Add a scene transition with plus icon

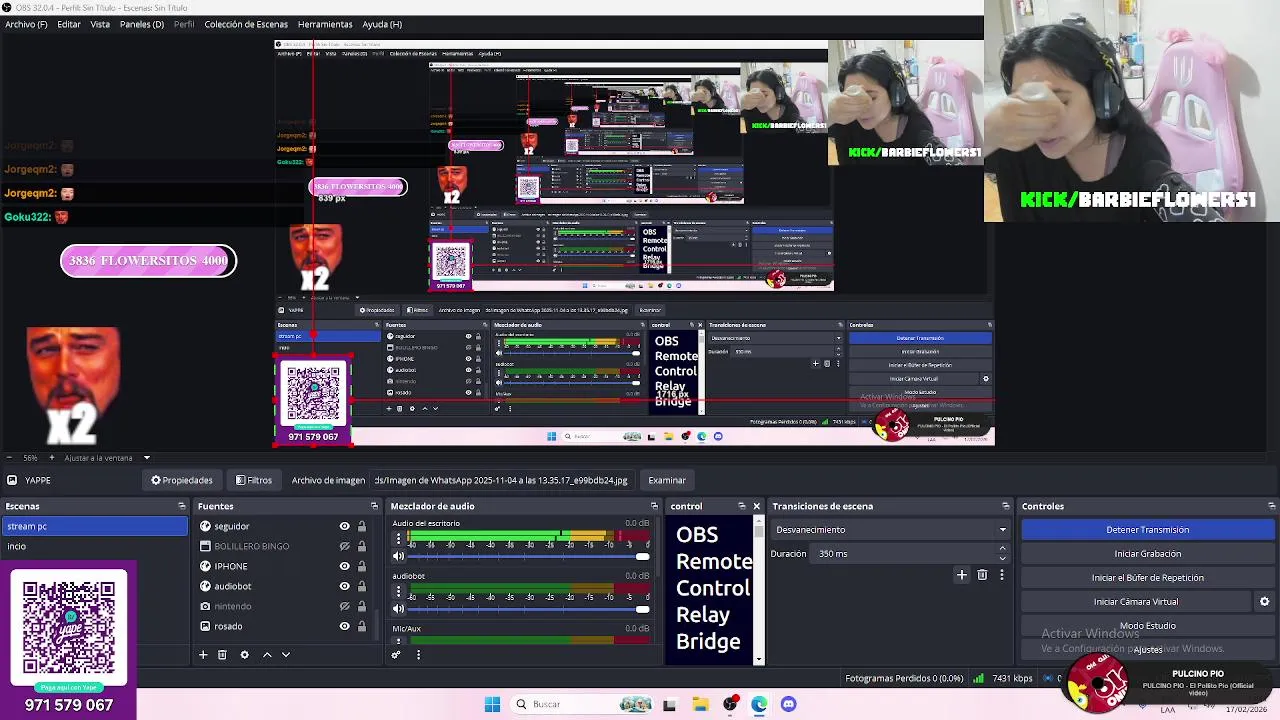[x=962, y=575]
